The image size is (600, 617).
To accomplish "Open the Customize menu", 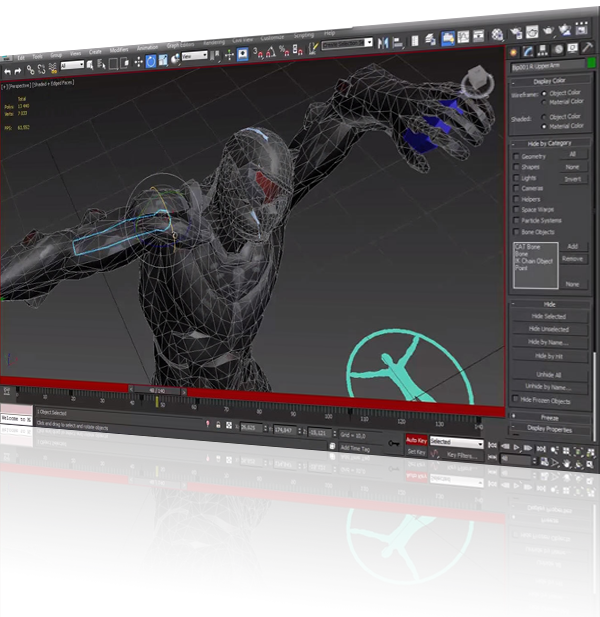I will pyautogui.click(x=272, y=37).
